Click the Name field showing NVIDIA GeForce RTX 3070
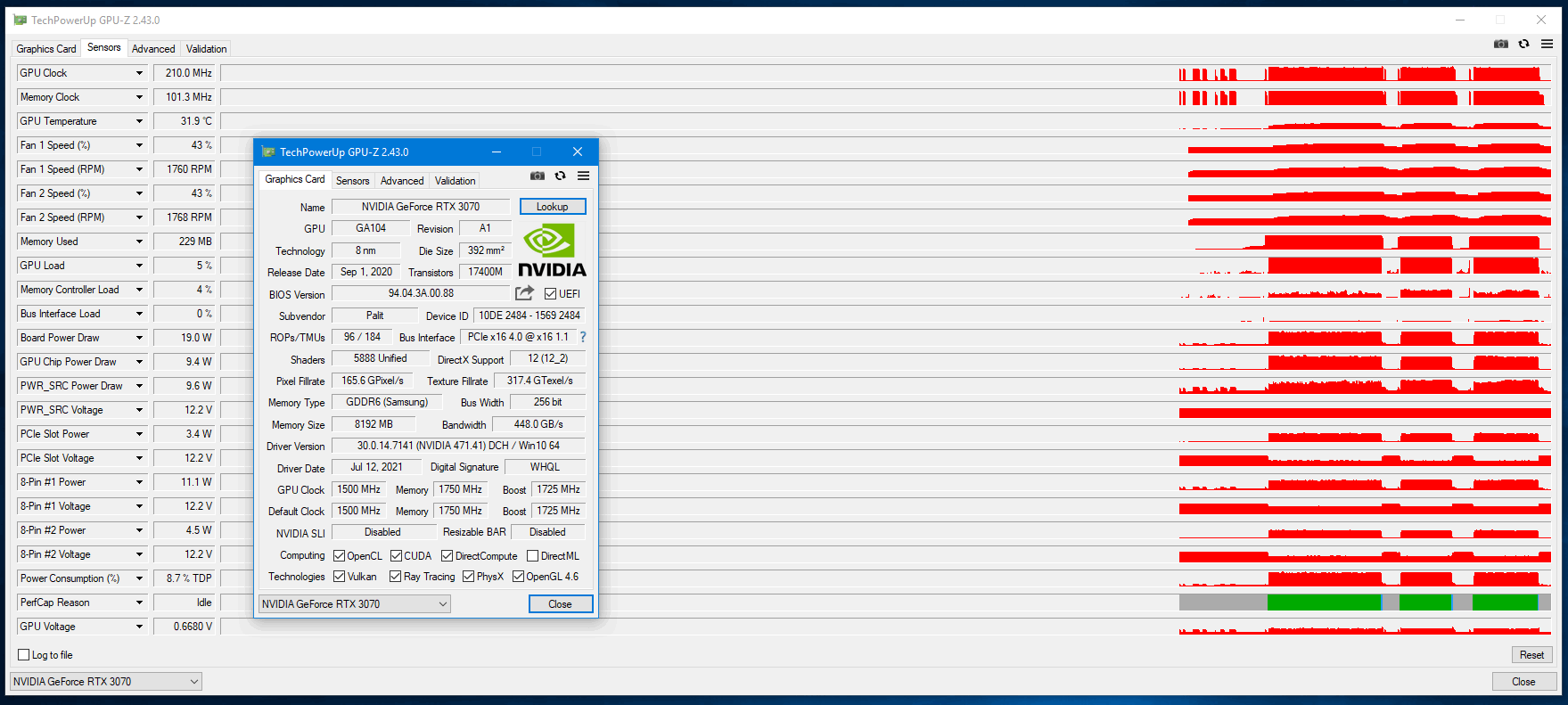This screenshot has height=705, width=1568. [x=421, y=207]
